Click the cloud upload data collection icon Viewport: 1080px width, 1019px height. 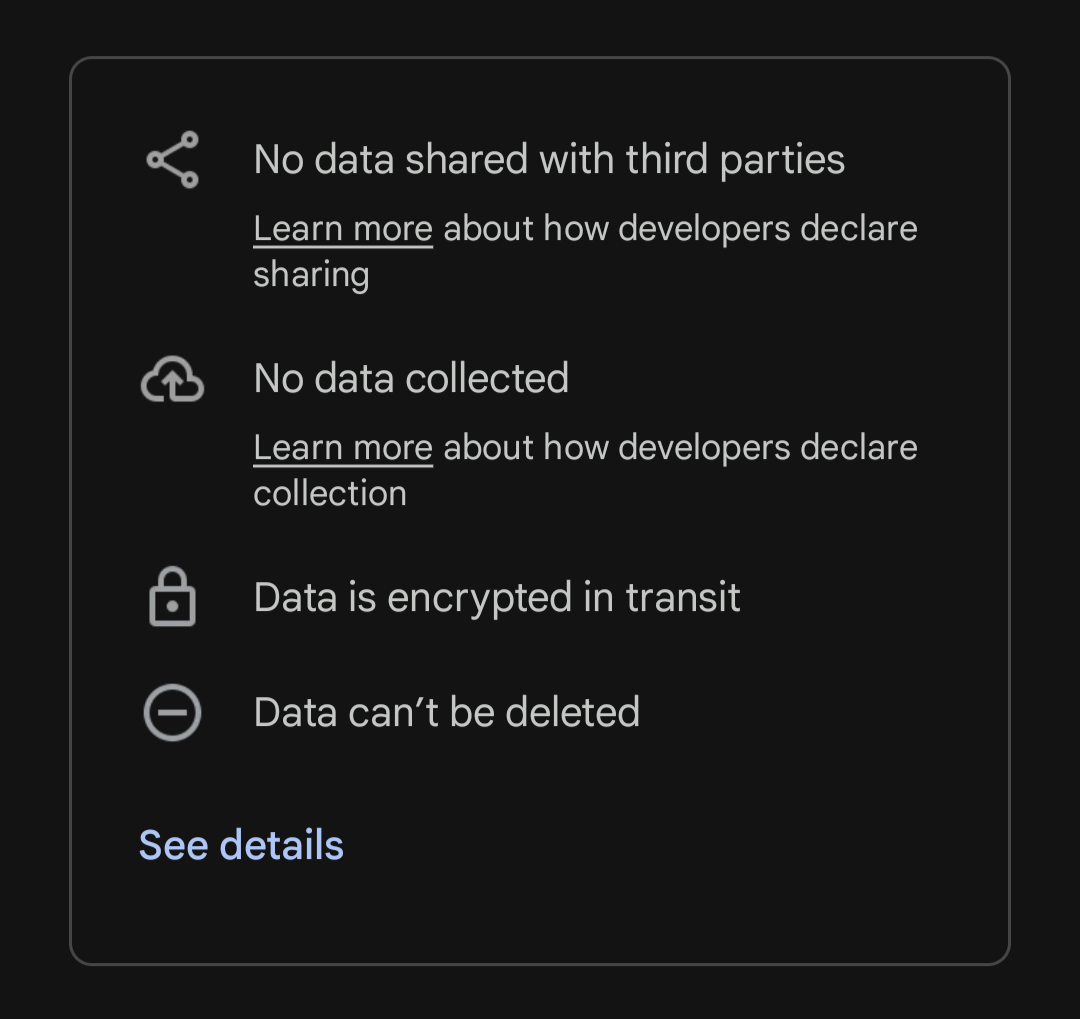pos(172,379)
